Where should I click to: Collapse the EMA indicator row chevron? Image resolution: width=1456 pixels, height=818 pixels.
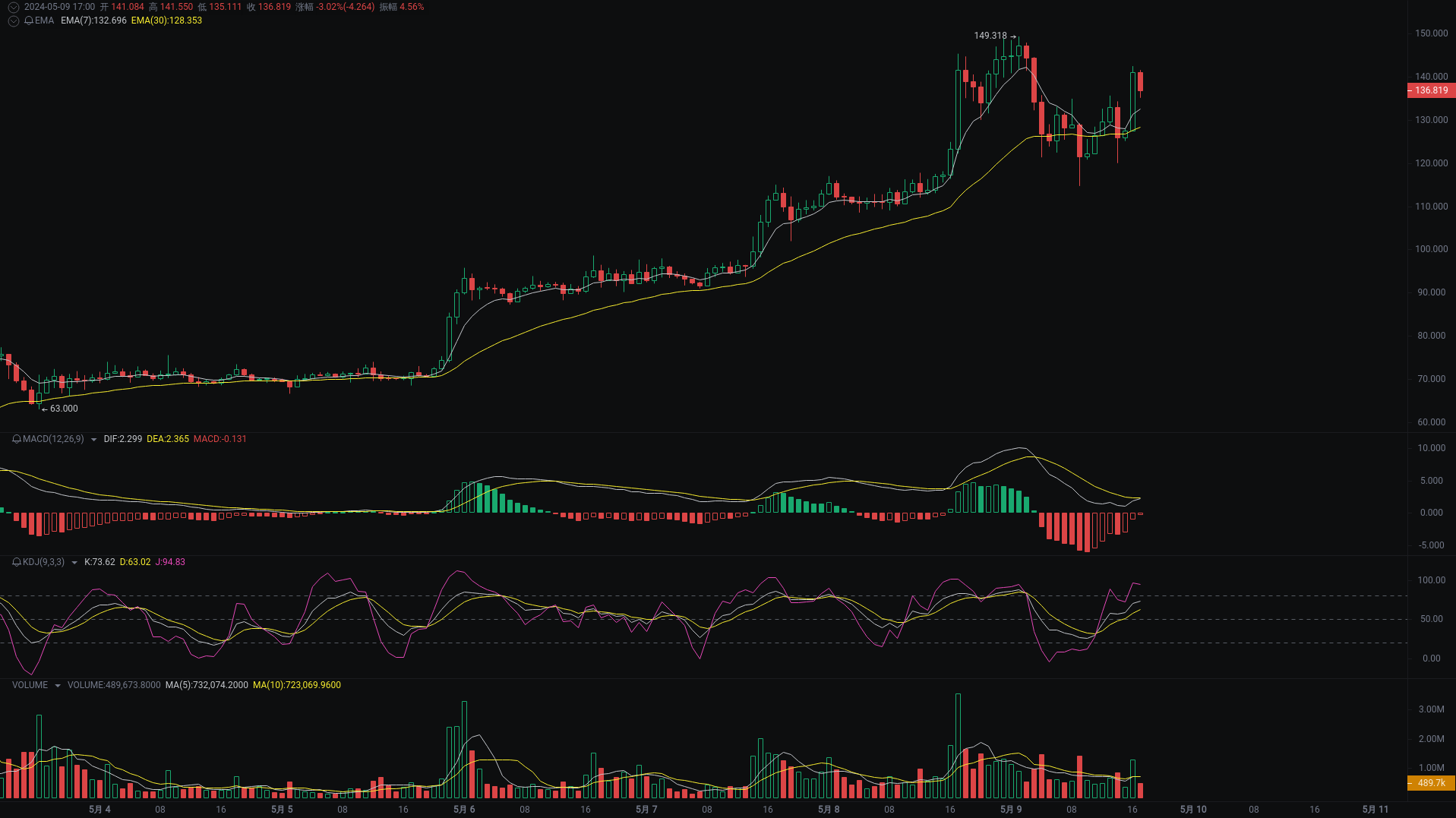(13, 21)
